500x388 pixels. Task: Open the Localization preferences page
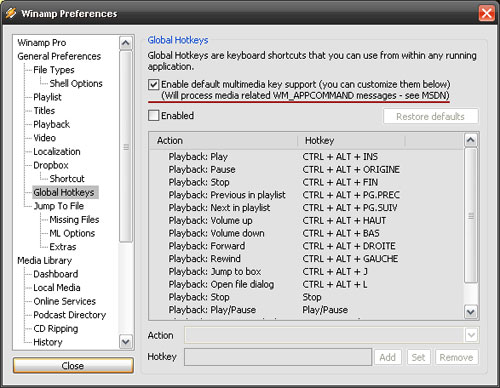coord(57,152)
